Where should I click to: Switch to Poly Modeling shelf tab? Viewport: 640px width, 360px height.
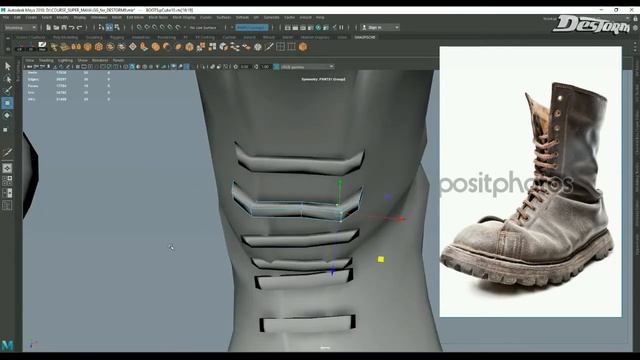point(65,37)
